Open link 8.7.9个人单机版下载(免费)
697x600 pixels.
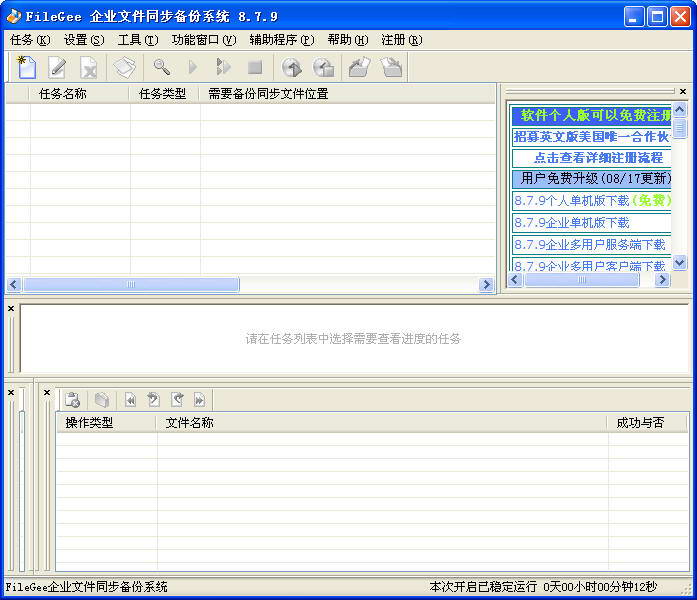click(592, 201)
